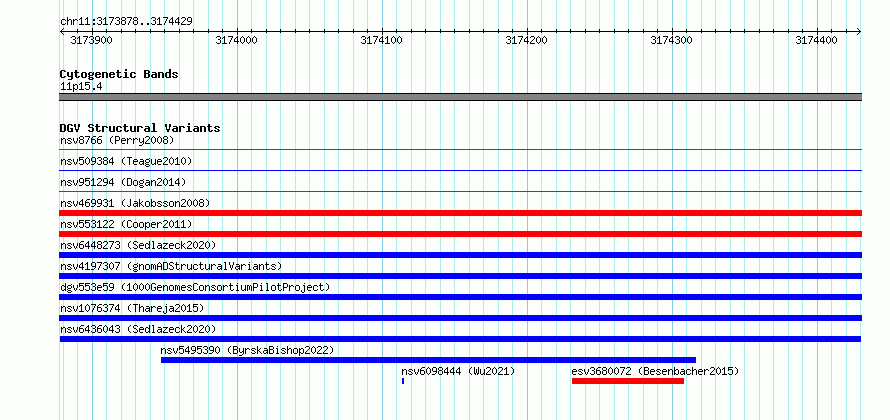The width and height of the screenshot is (890, 420).
Task: Click the nsv8766 (Perry2008) variant label
Action: click(117, 140)
